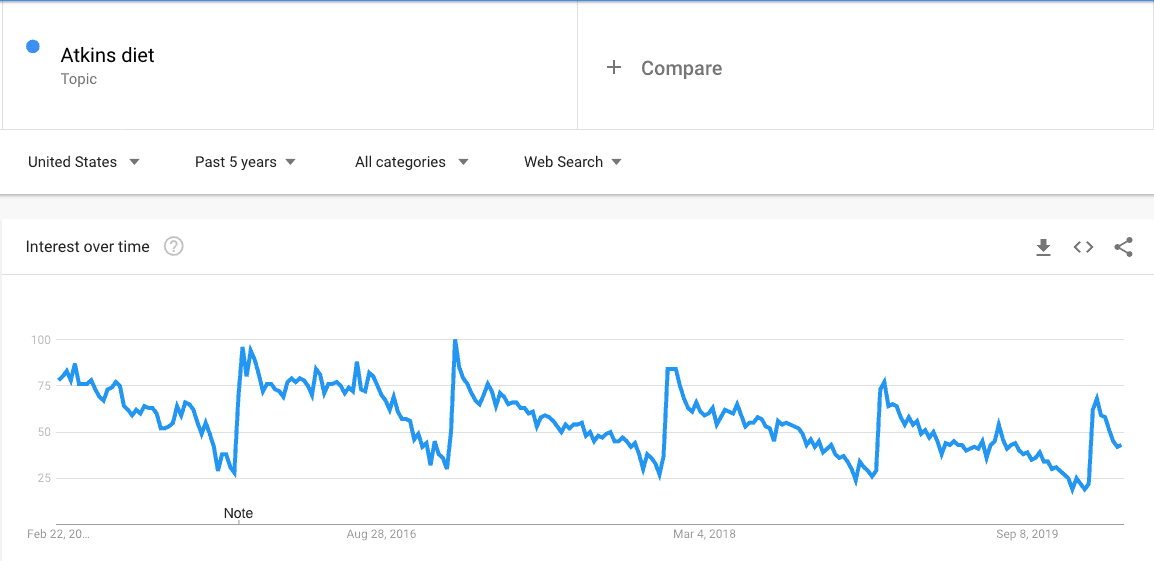
Task: Click the Interest over time heading
Action: click(x=88, y=247)
